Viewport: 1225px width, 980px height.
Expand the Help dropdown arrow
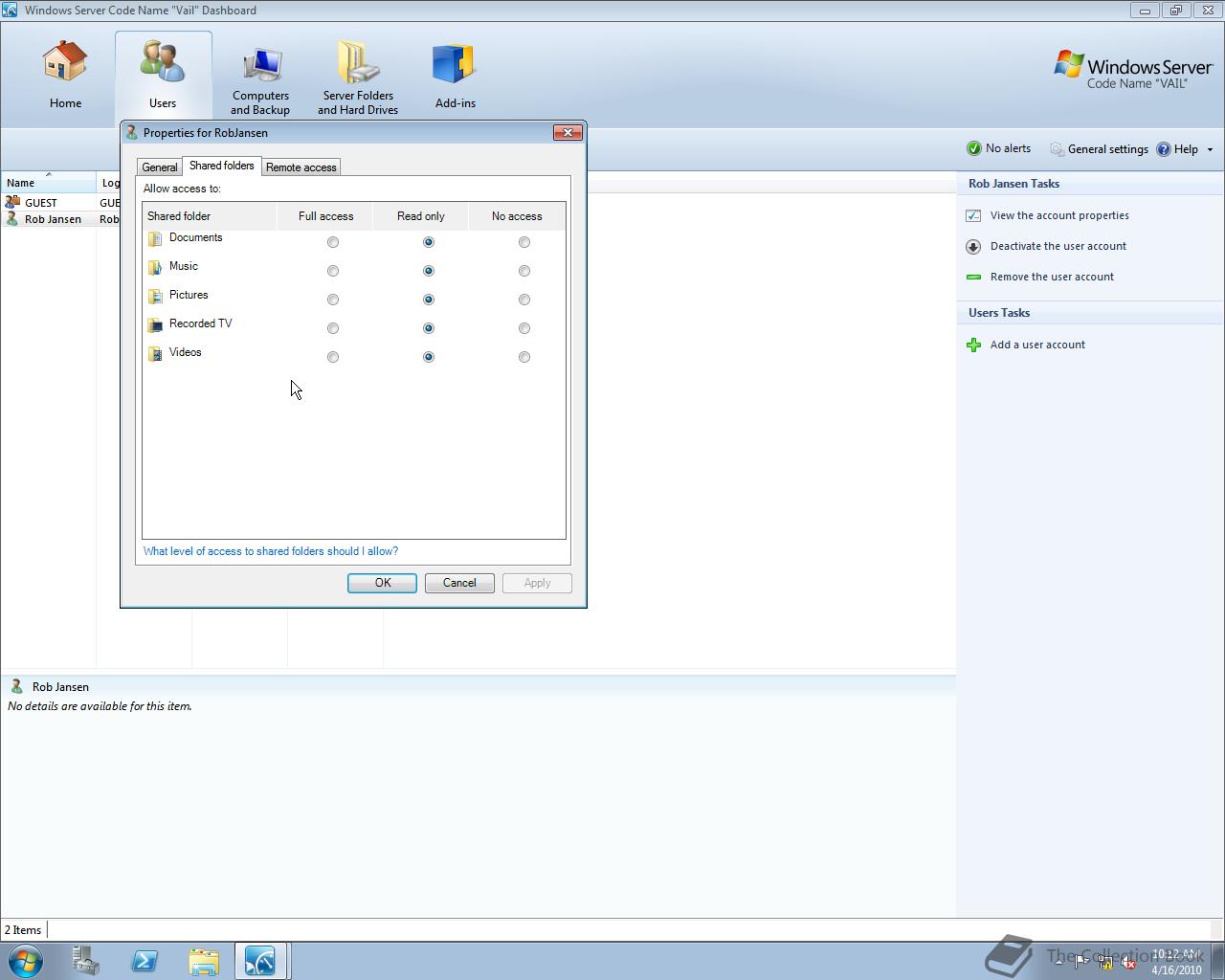(1210, 149)
